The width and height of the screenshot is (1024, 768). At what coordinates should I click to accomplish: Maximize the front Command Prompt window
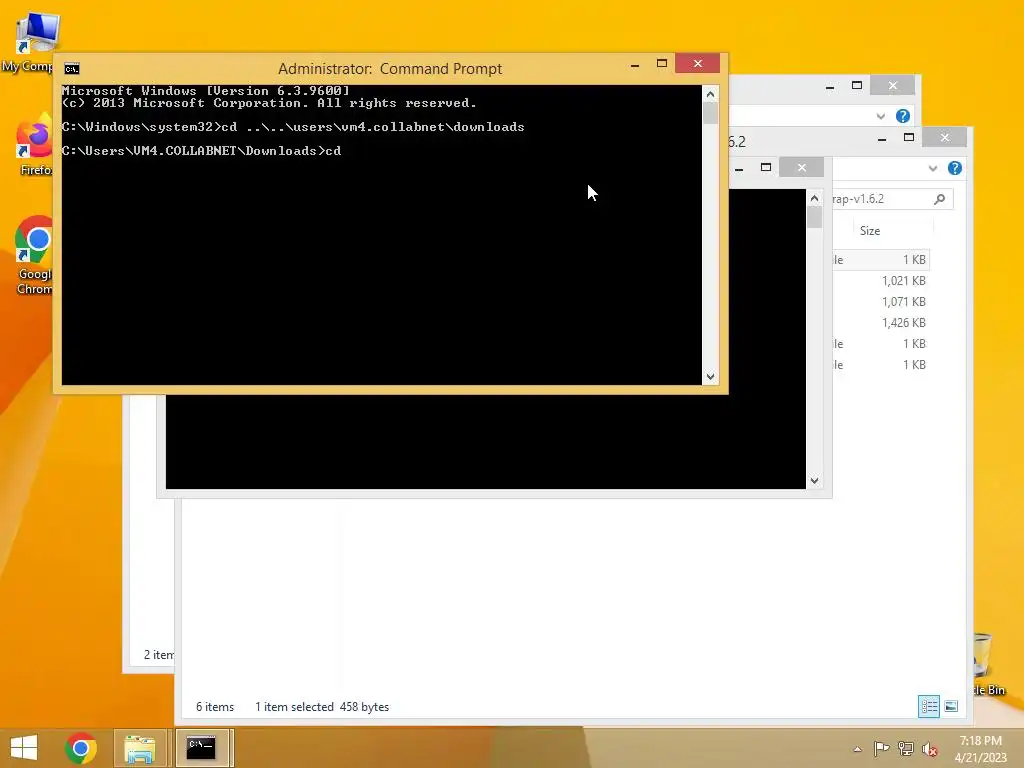point(662,63)
